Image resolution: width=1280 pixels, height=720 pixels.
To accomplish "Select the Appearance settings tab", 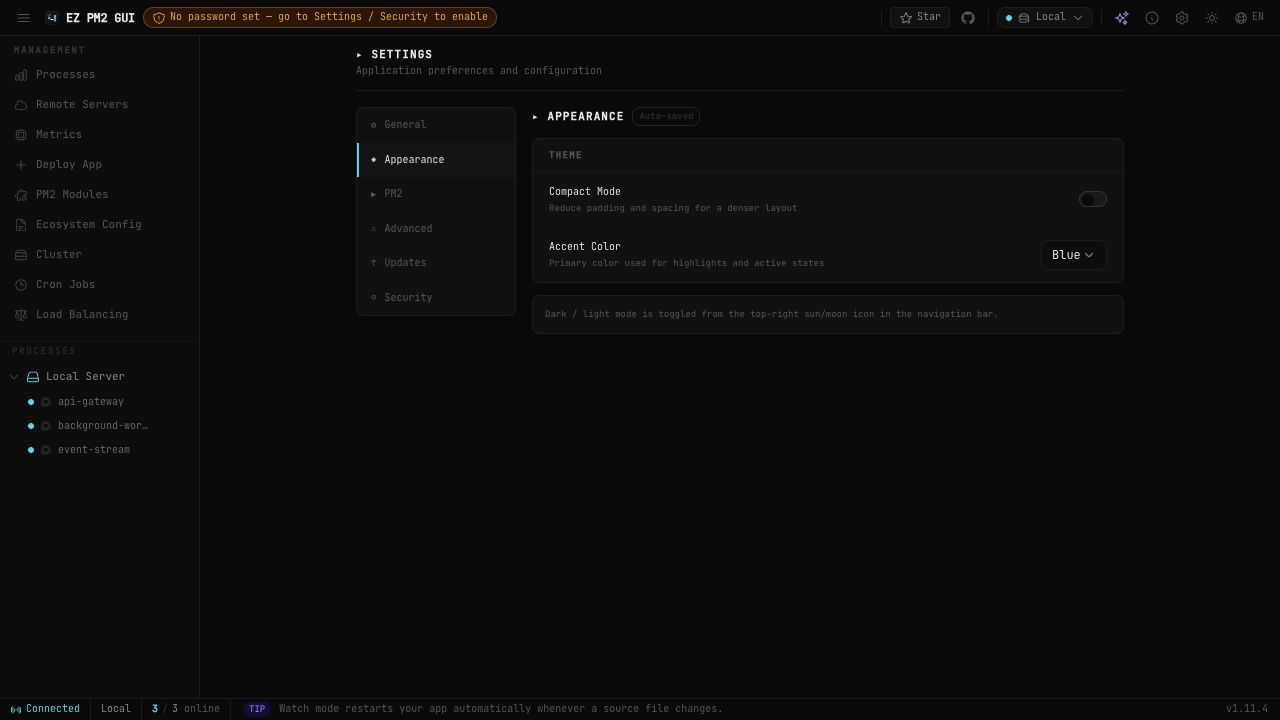I will pos(436,160).
